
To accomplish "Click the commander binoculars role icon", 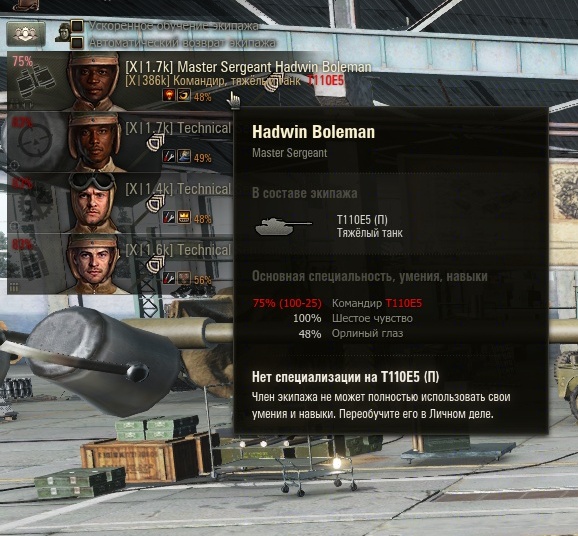I will (x=35, y=83).
